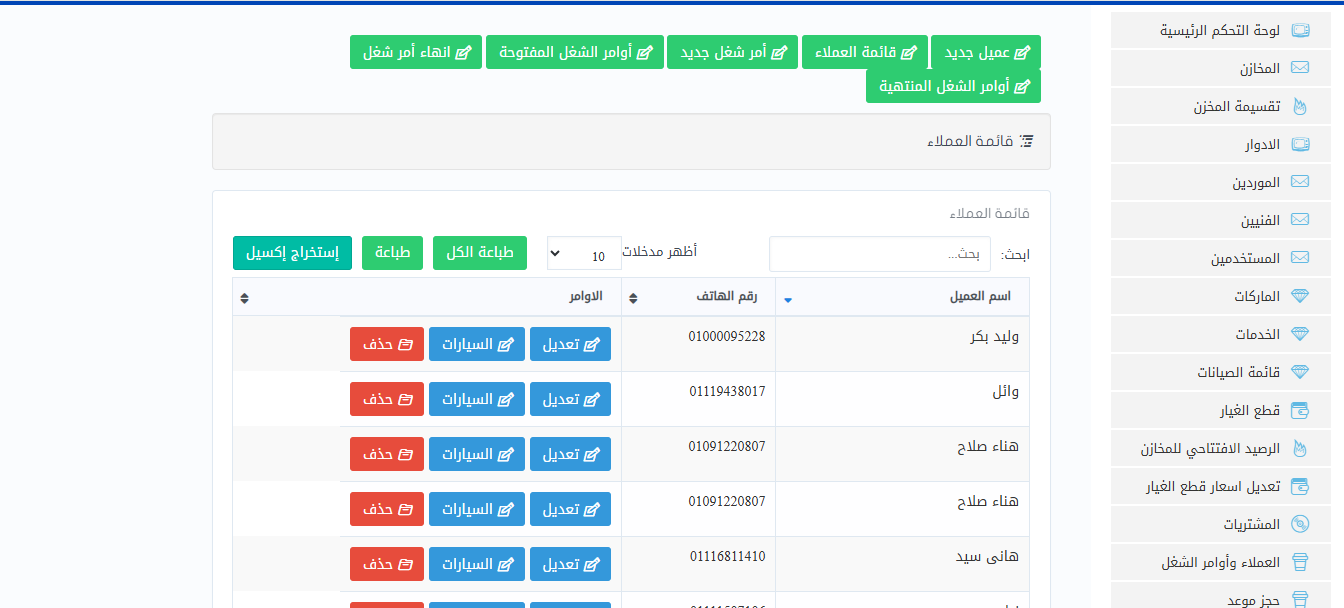Click عميل جديد button
Screen dimensions: 1344x608
[986, 52]
